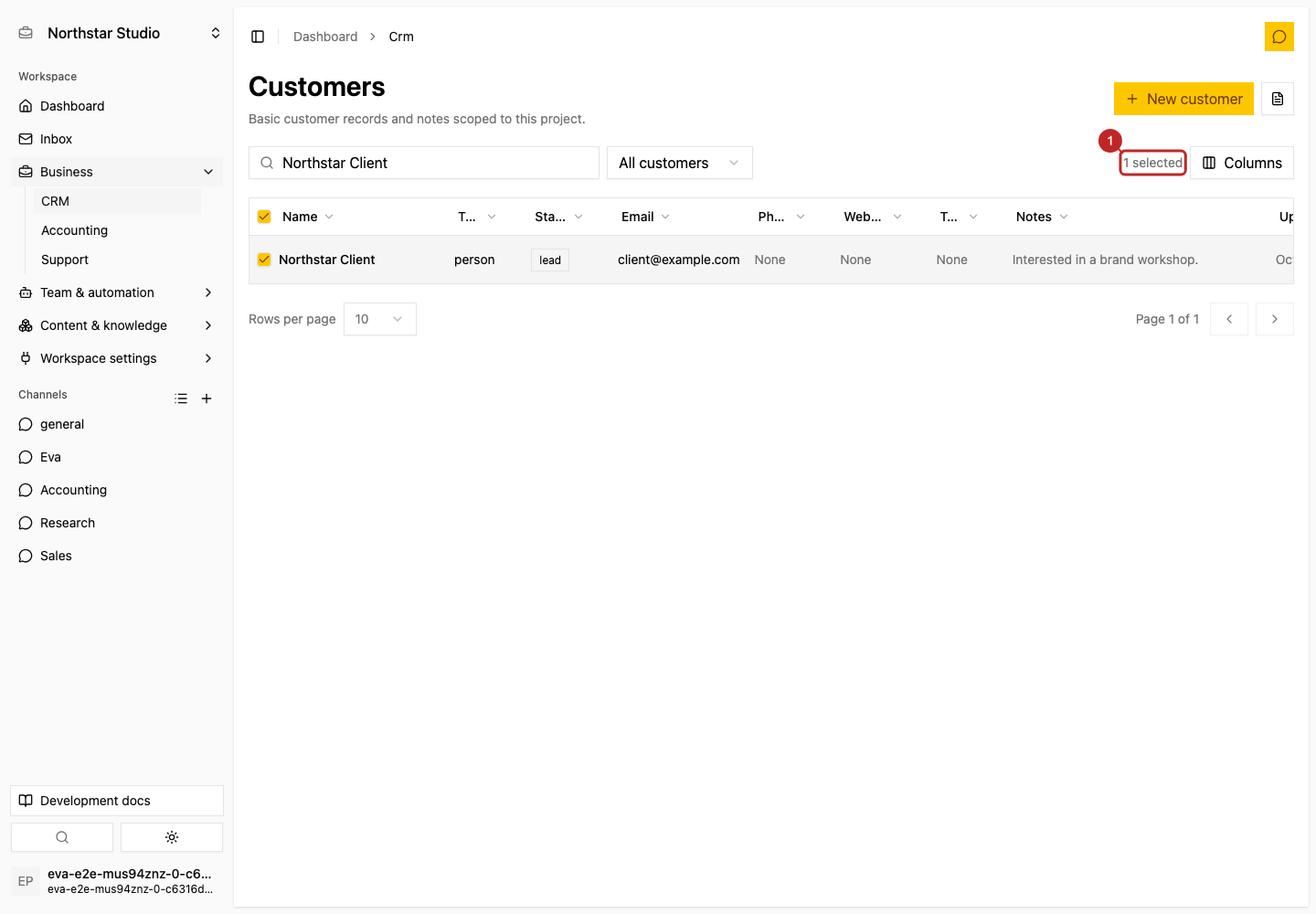1316x914 pixels.
Task: Click the document icon beside New customer
Action: point(1278,99)
